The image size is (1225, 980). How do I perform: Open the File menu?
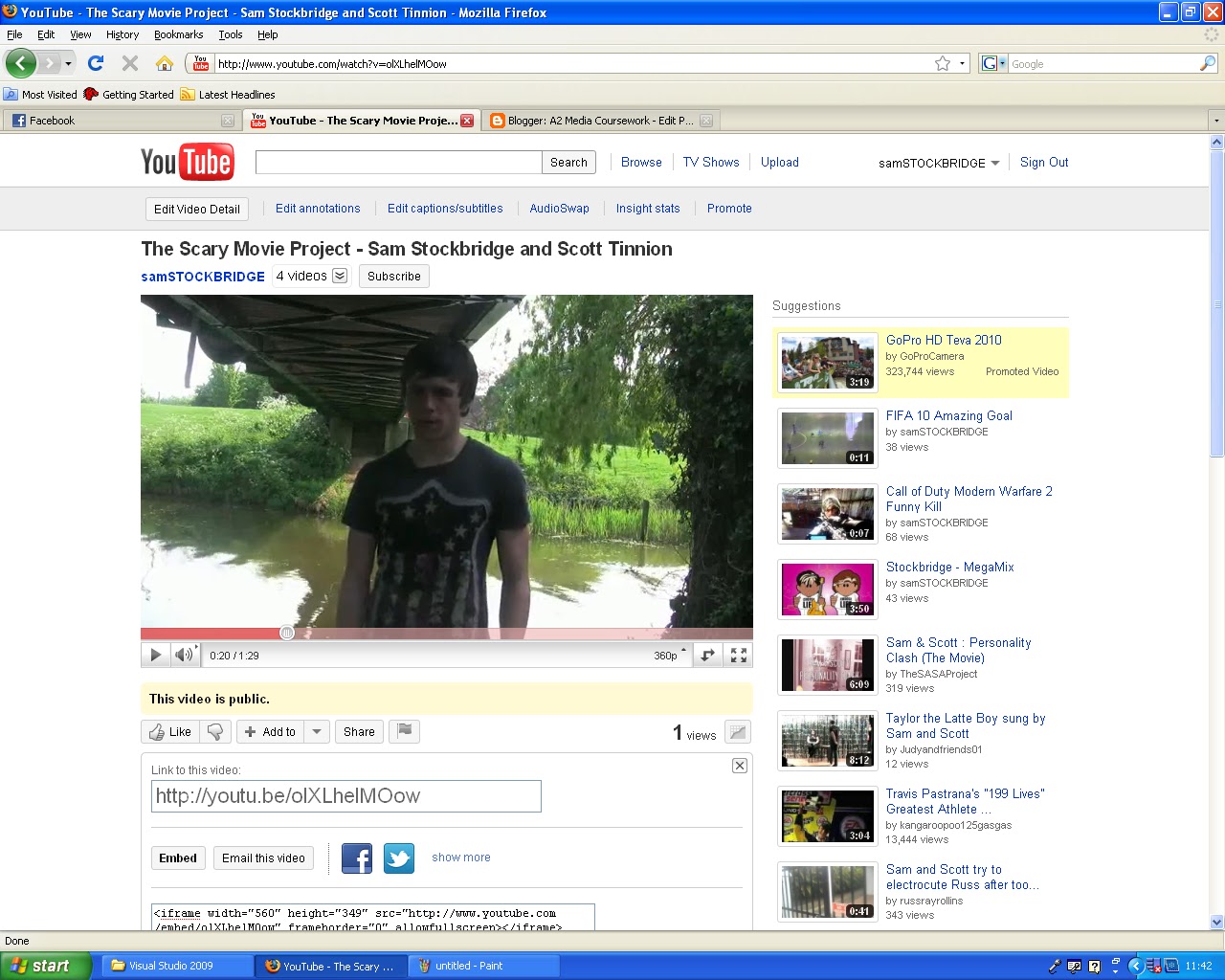tap(14, 34)
